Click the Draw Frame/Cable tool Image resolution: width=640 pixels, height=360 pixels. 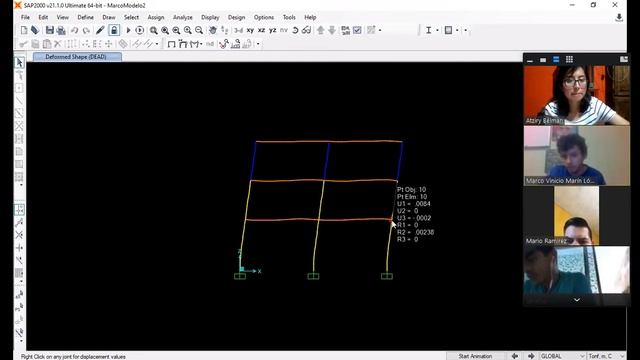tap(19, 100)
